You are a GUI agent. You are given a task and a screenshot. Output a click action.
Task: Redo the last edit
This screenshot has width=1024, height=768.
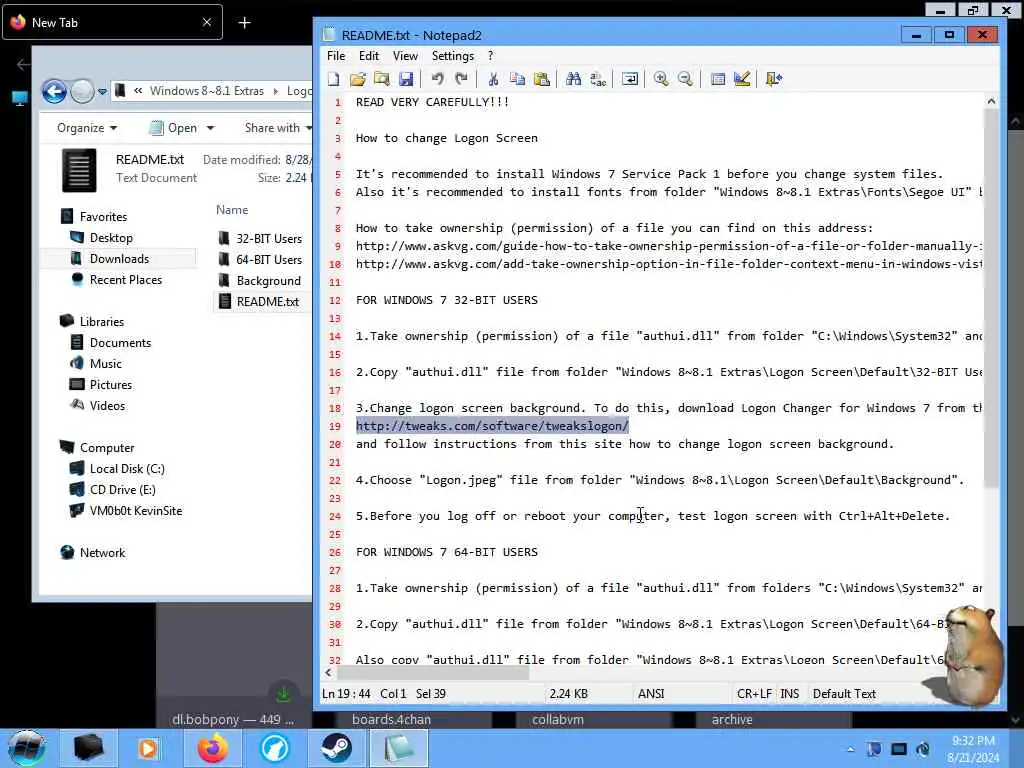[462, 79]
